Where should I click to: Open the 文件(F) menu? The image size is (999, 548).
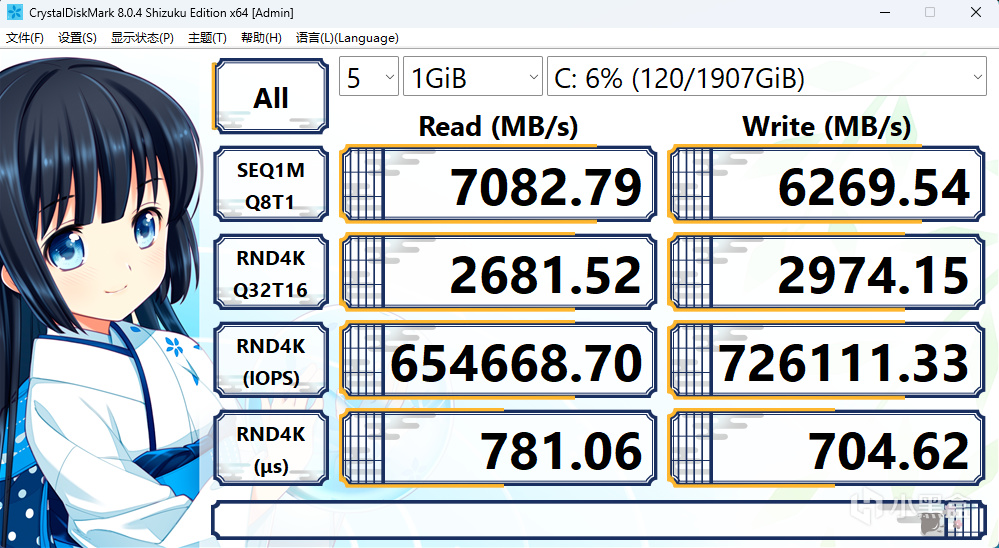25,38
